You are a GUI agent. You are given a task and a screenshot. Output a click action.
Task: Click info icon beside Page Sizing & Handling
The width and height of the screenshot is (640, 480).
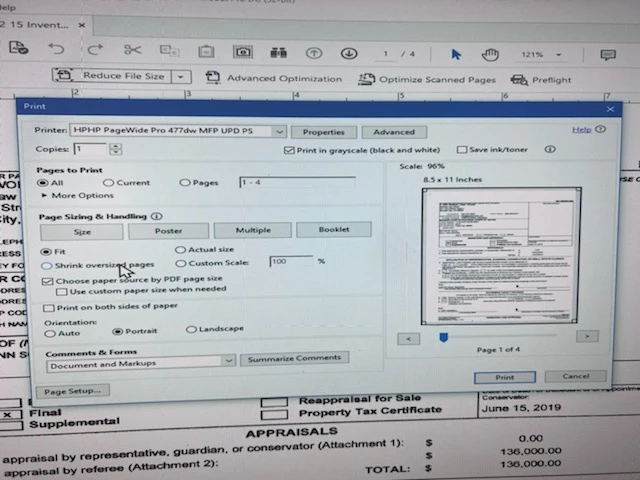tap(157, 216)
